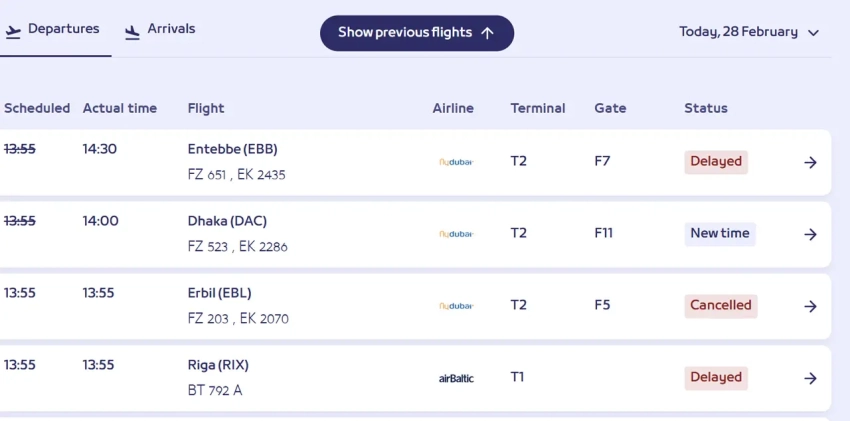
Task: Click flydubai logo on Entebbe row
Action: click(x=456, y=162)
